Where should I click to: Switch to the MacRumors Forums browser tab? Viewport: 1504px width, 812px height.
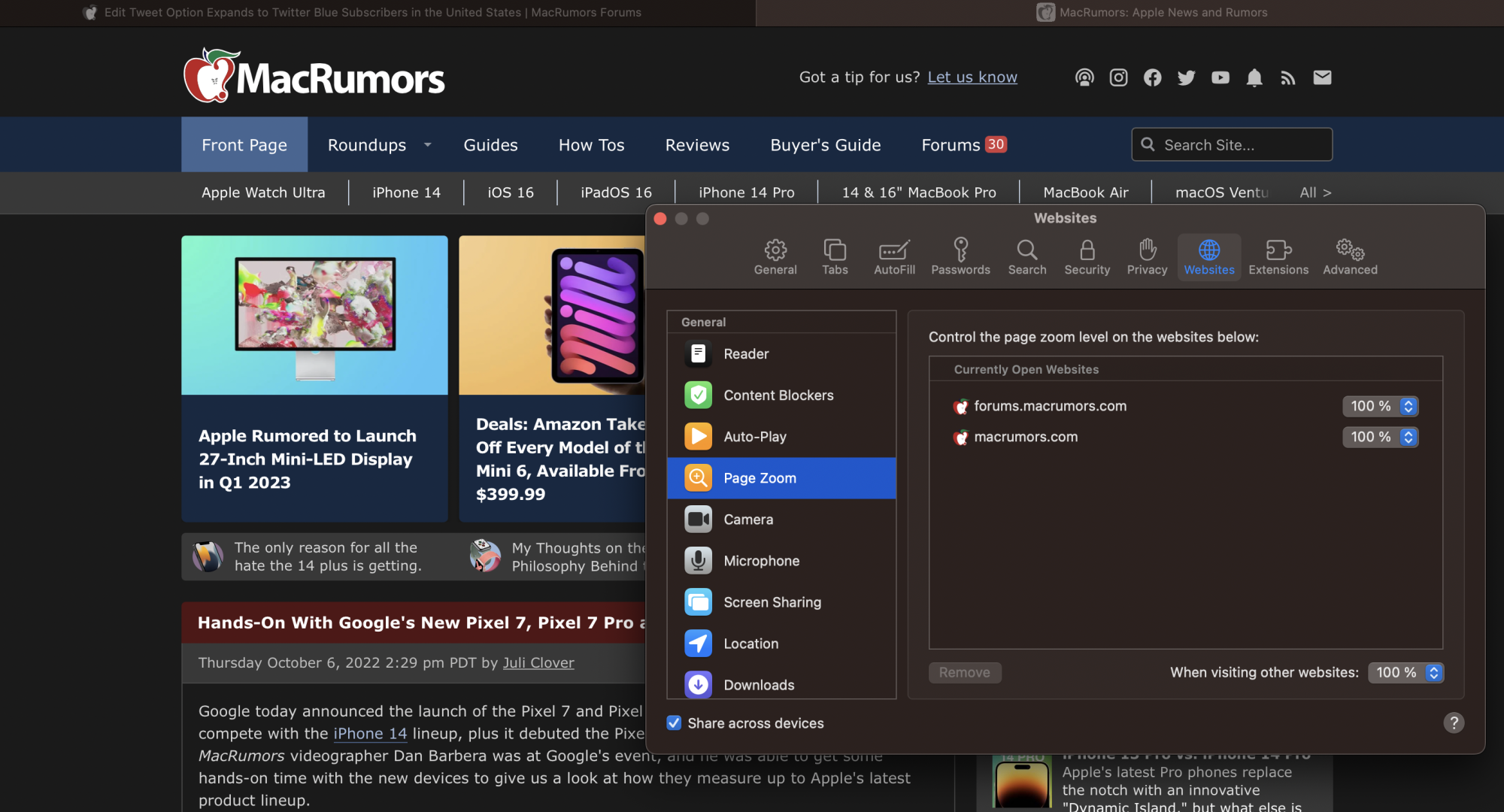(372, 13)
